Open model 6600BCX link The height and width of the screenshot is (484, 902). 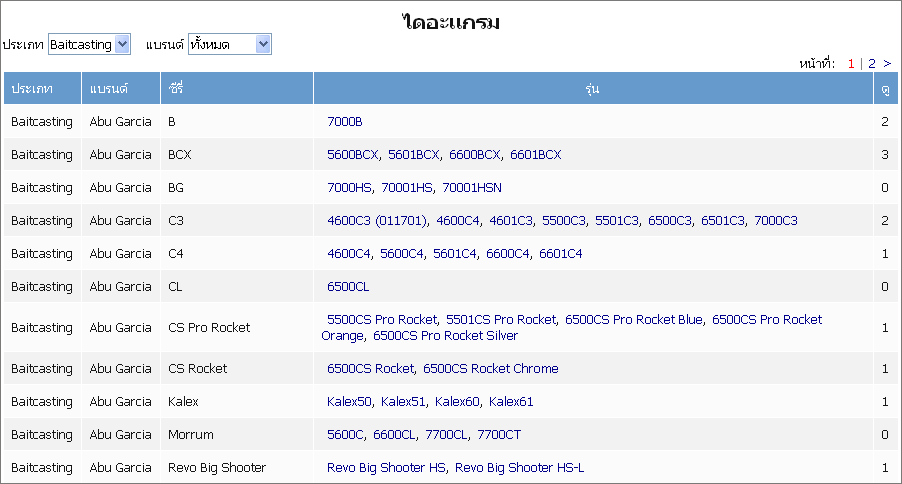click(475, 154)
